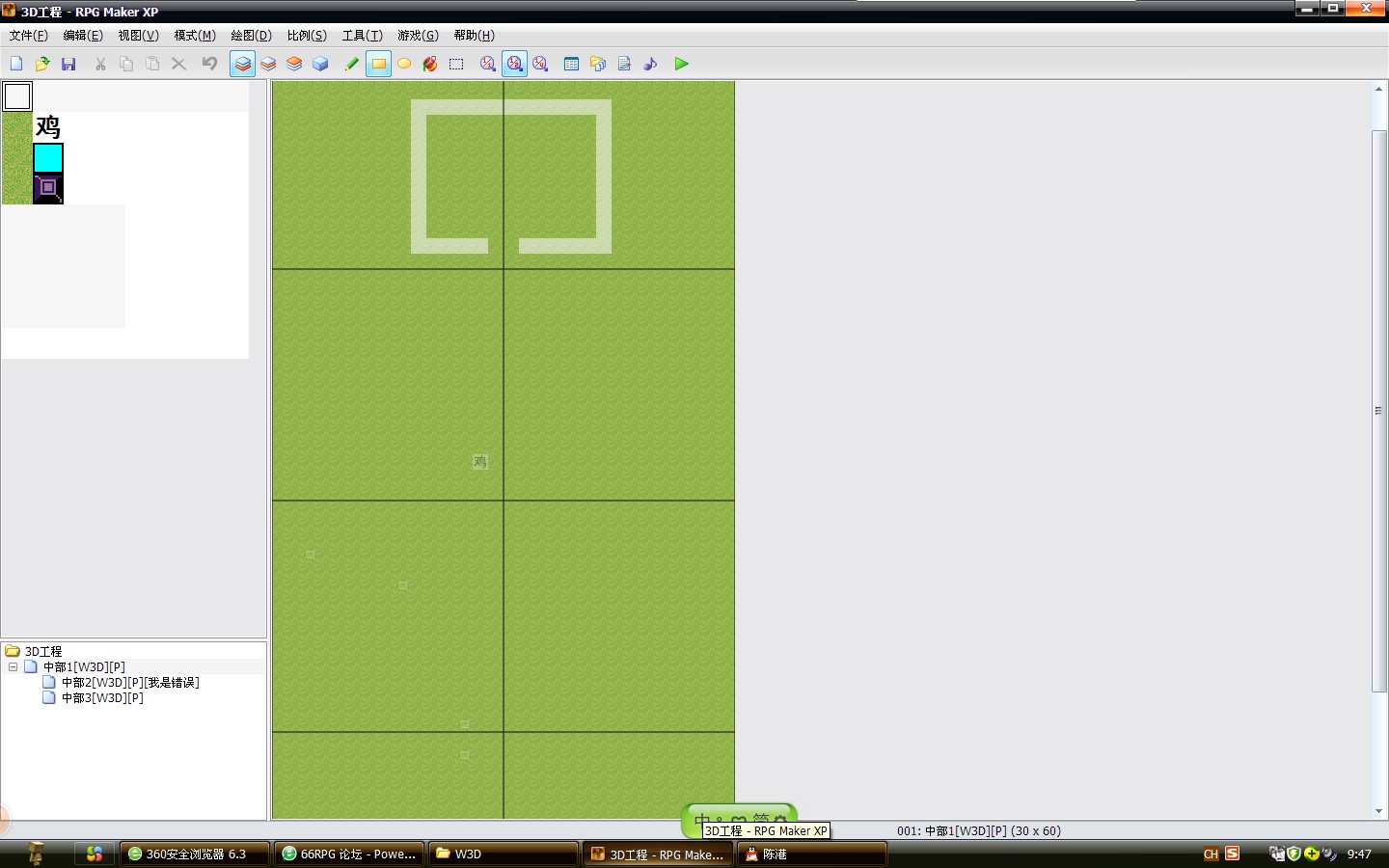Set zoom scale to 1:4

click(x=540, y=64)
